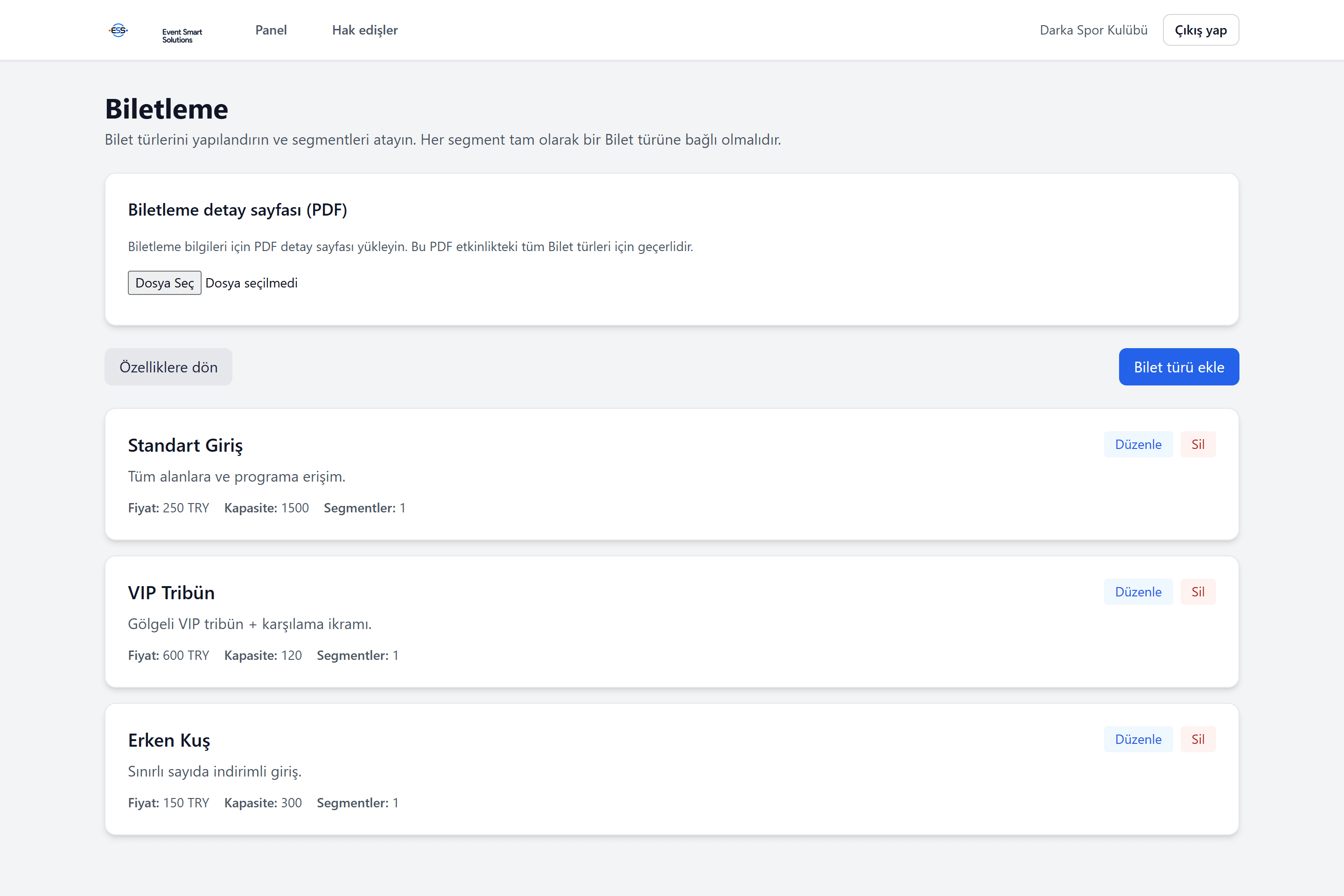Edit the Erken Kuş ticket

[x=1138, y=739]
